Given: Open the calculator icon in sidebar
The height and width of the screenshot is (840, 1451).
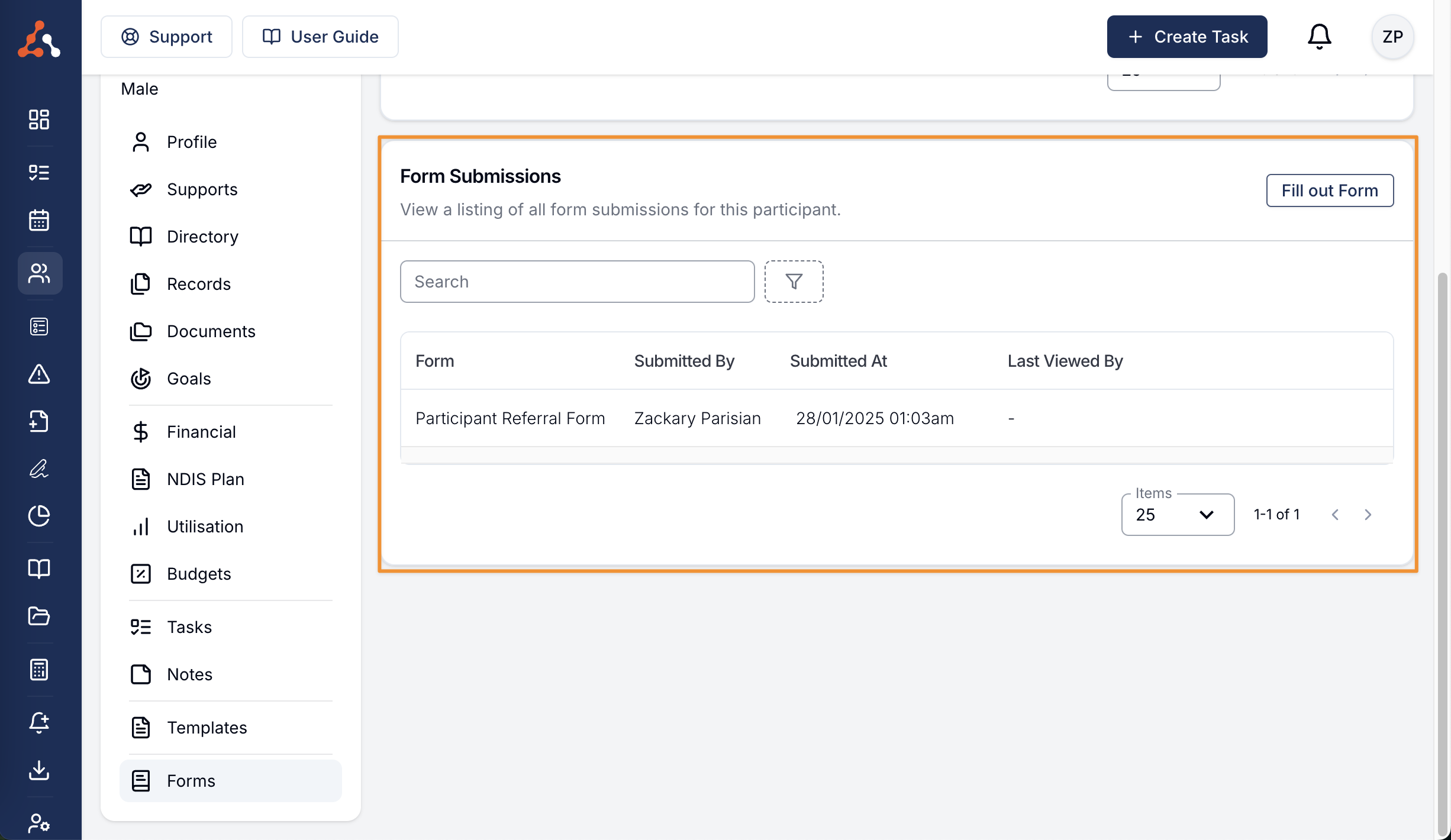Looking at the screenshot, I should point(39,670).
